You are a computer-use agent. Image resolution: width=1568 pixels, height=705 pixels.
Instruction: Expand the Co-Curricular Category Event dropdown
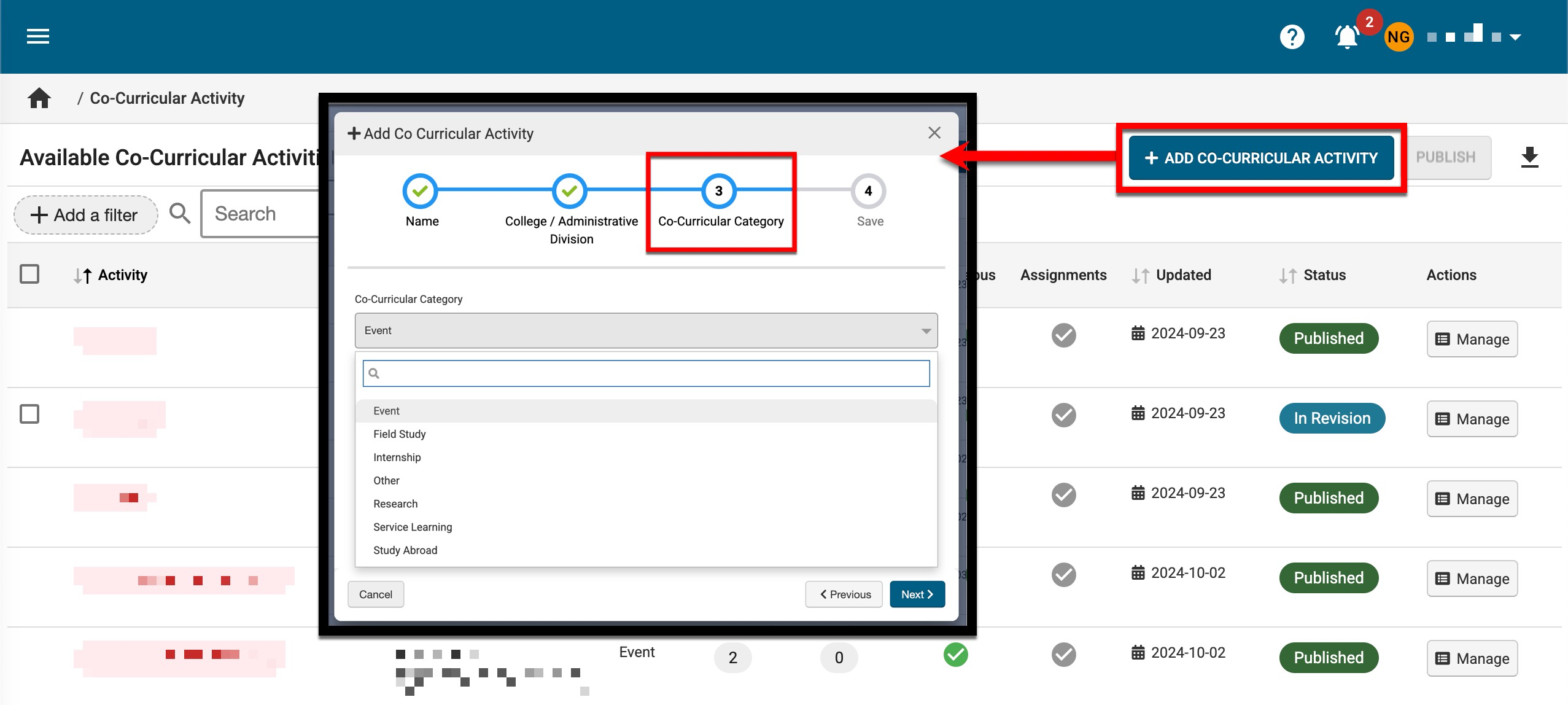(646, 330)
